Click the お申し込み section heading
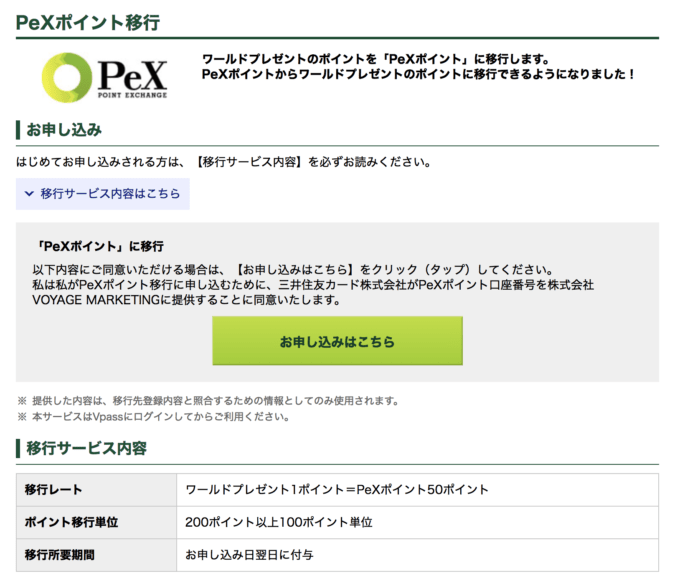680x581 pixels. click(x=64, y=130)
